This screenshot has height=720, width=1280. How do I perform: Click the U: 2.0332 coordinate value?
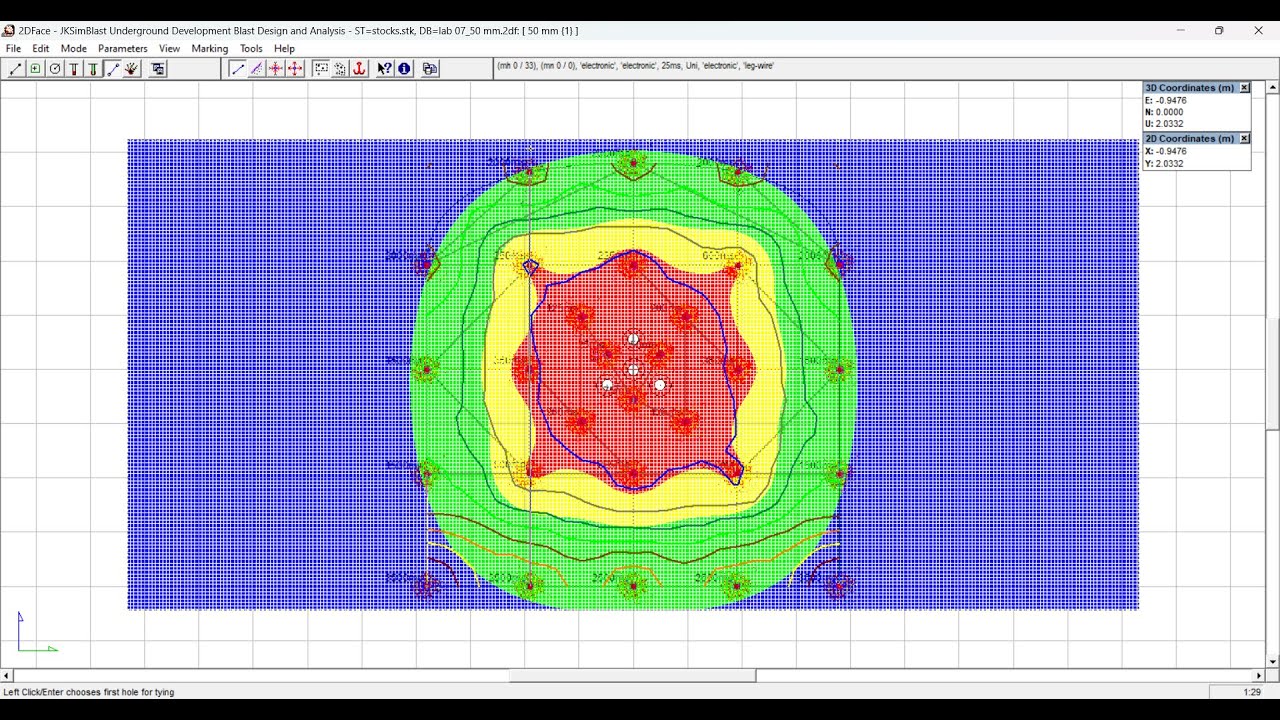click(x=1165, y=124)
